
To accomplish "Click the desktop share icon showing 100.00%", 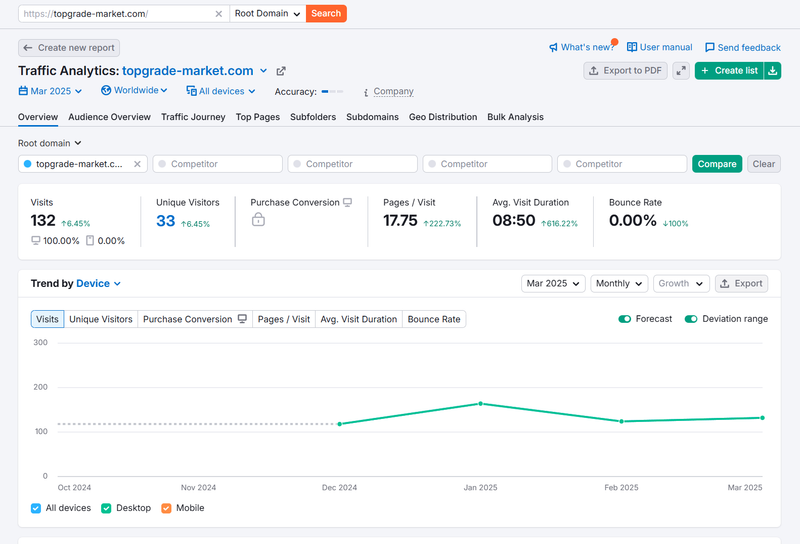I will pyautogui.click(x=36, y=240).
